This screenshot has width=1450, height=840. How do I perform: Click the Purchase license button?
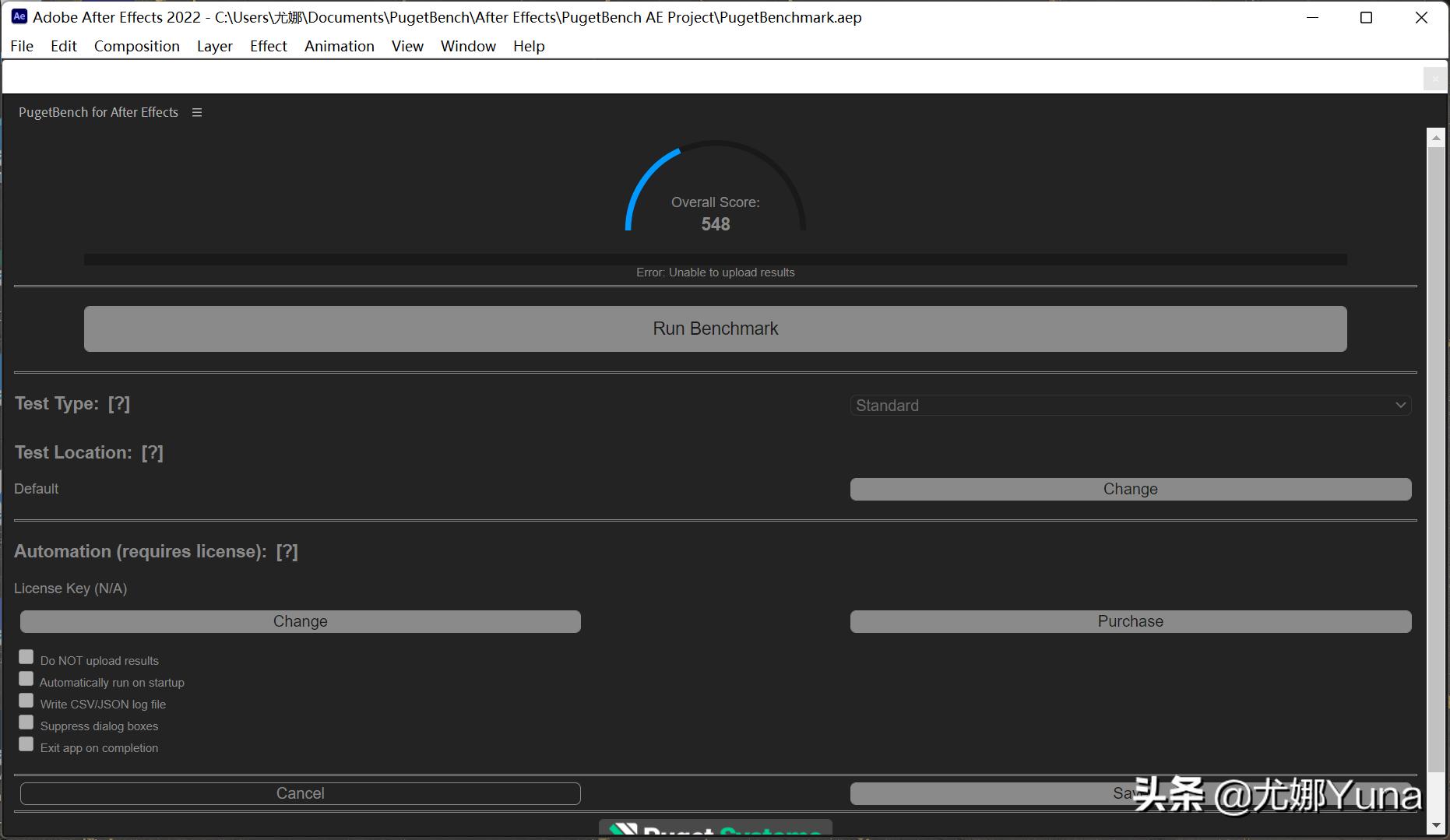pyautogui.click(x=1131, y=621)
